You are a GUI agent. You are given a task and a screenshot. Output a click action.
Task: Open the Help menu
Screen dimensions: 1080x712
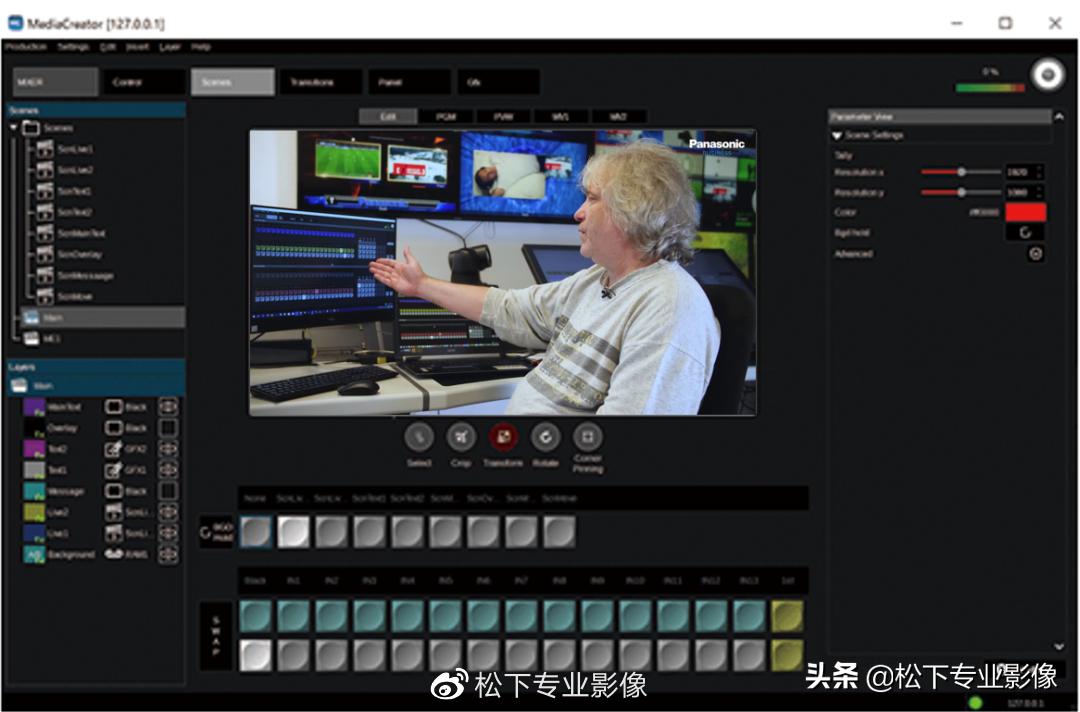click(200, 47)
